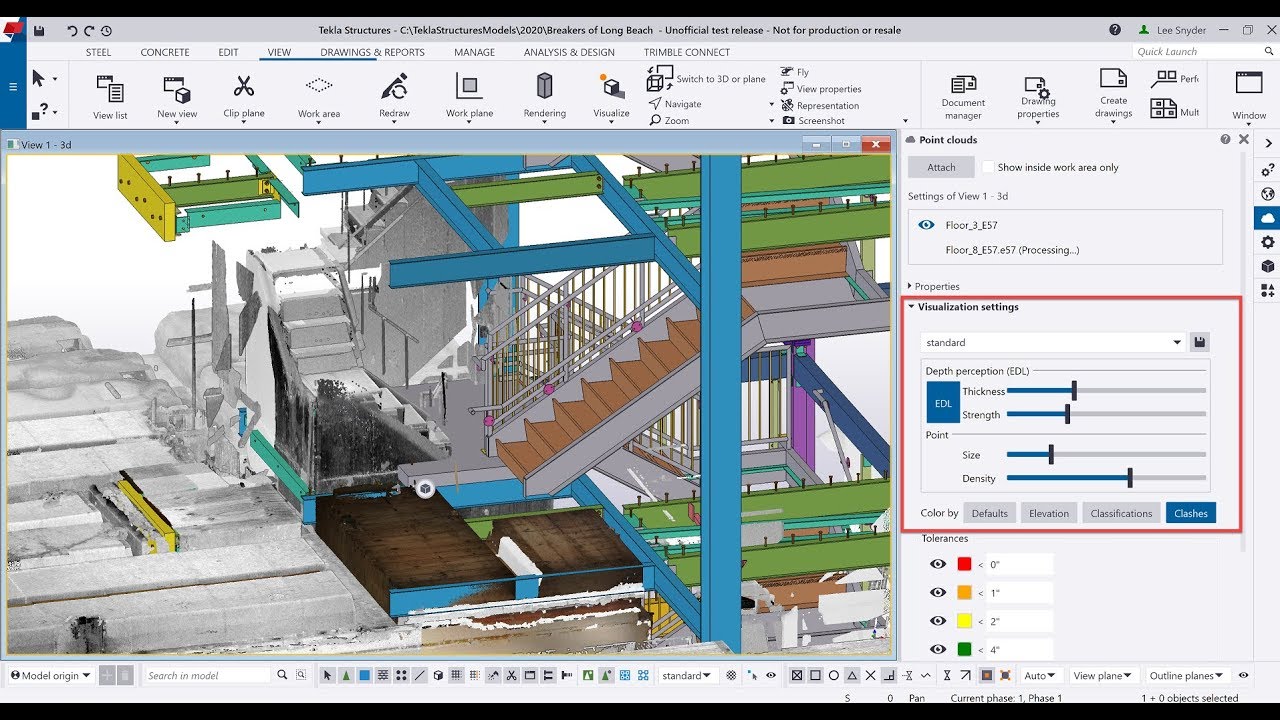
Task: Click the Redraw icon
Action: point(394,88)
